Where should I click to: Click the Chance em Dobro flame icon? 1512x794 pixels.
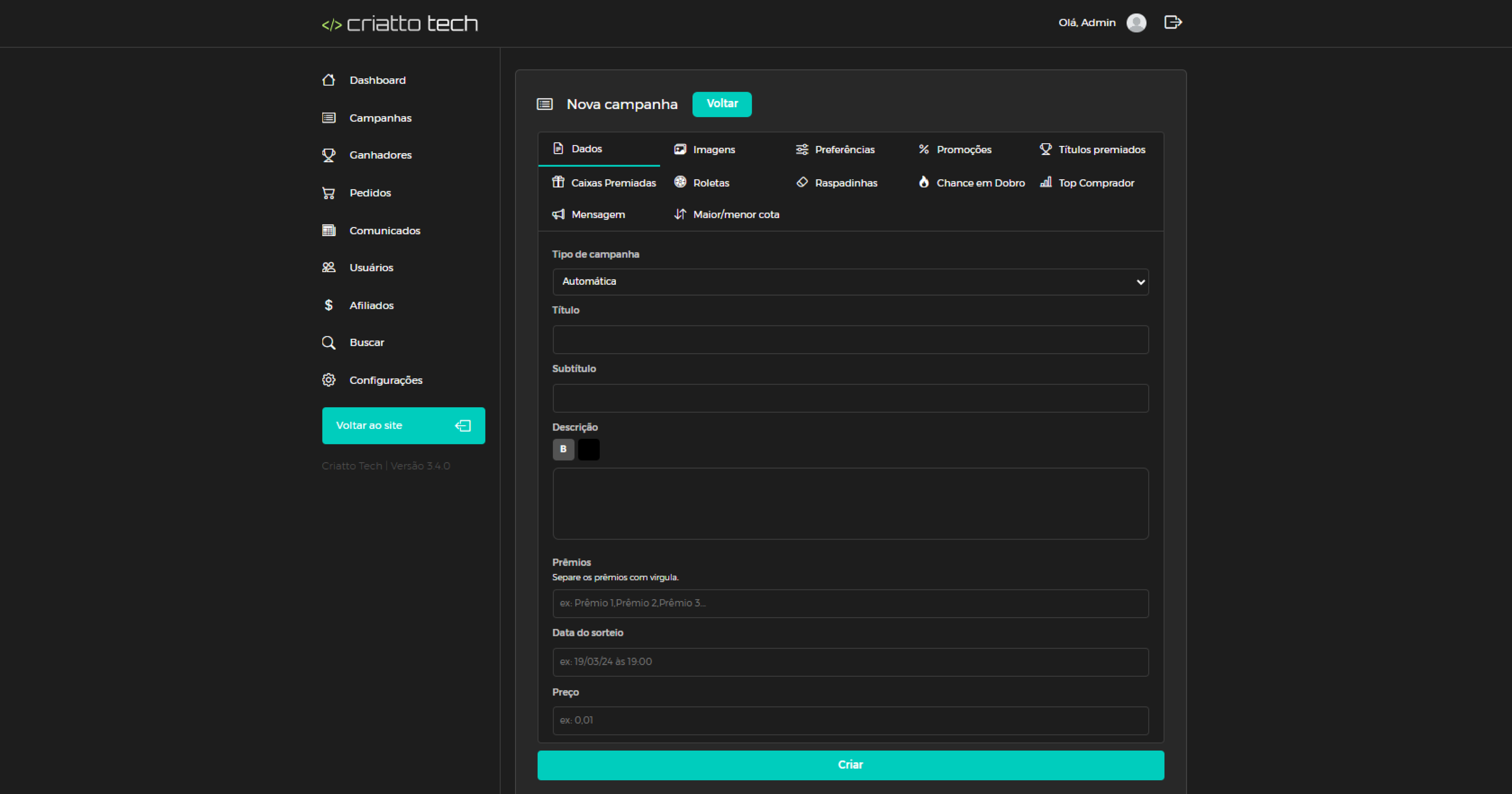(x=924, y=182)
